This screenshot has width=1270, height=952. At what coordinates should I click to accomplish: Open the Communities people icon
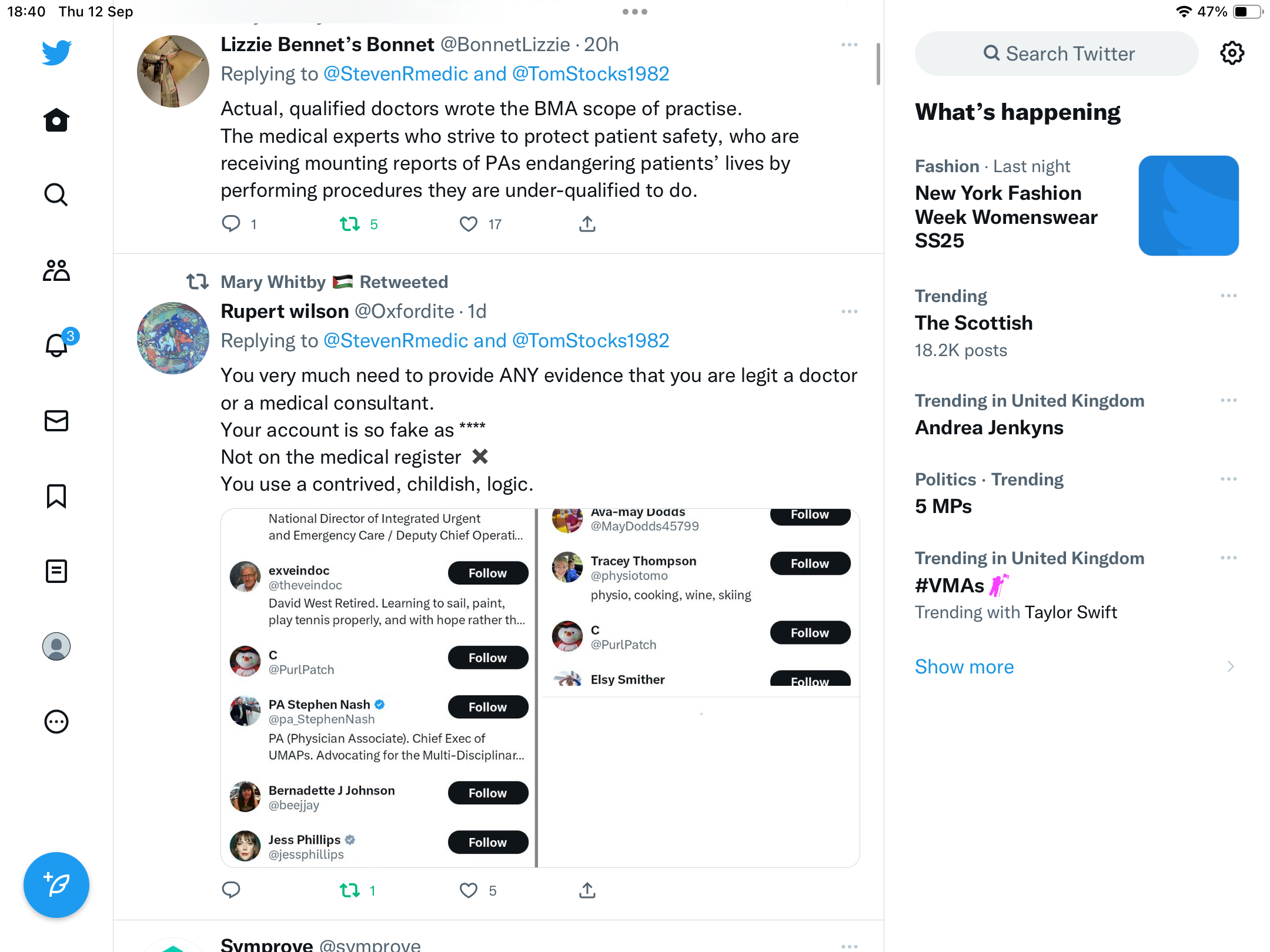56,270
